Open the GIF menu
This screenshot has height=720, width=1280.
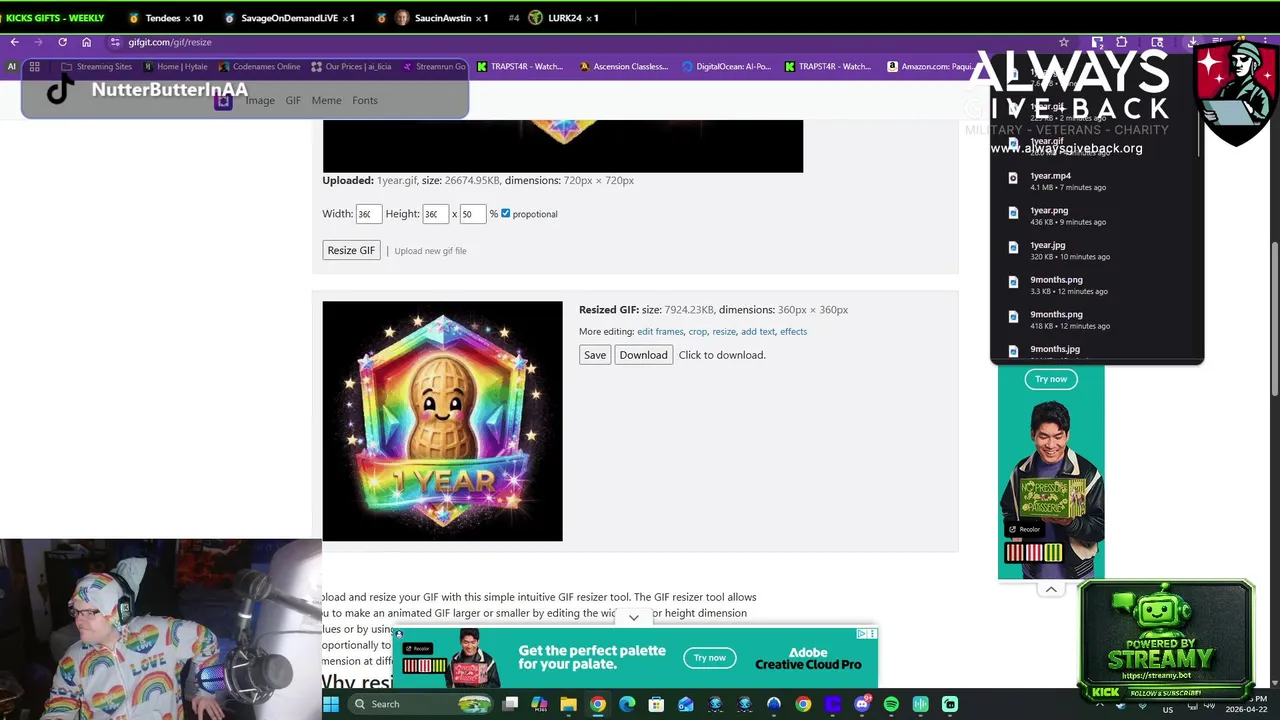coord(293,100)
